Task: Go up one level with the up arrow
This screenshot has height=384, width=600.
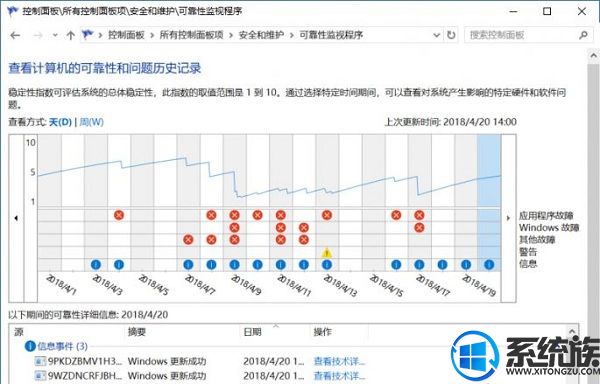Action: [x=70, y=36]
